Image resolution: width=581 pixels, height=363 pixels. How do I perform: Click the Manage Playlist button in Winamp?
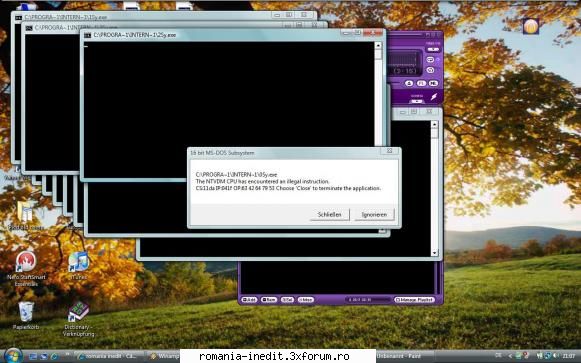[x=414, y=300]
